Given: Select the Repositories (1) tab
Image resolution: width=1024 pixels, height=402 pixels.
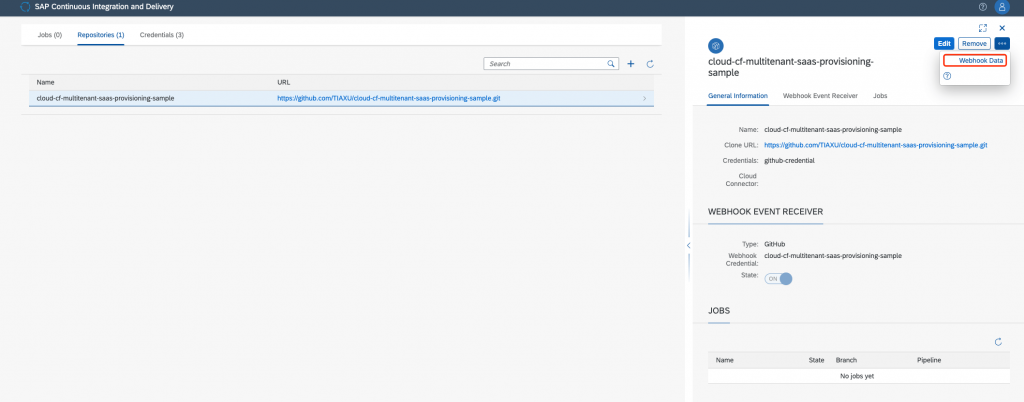Looking at the screenshot, I should (x=101, y=35).
